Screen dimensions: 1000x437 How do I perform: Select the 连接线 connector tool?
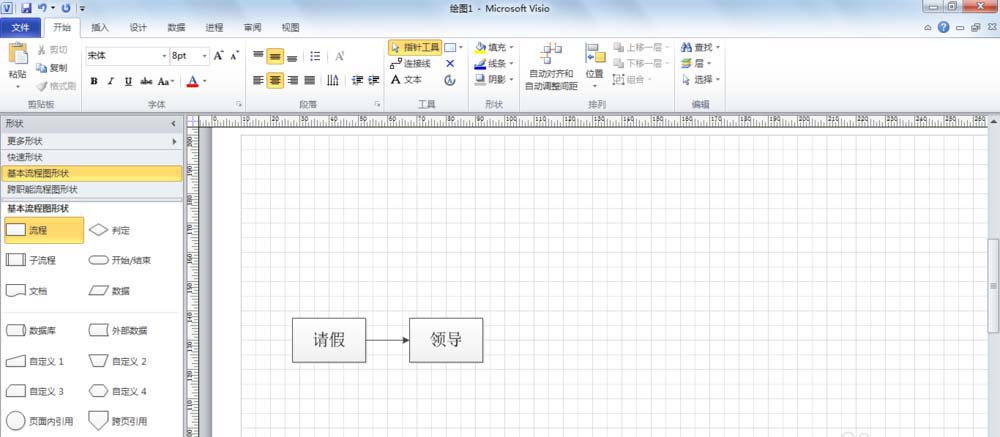pos(412,63)
